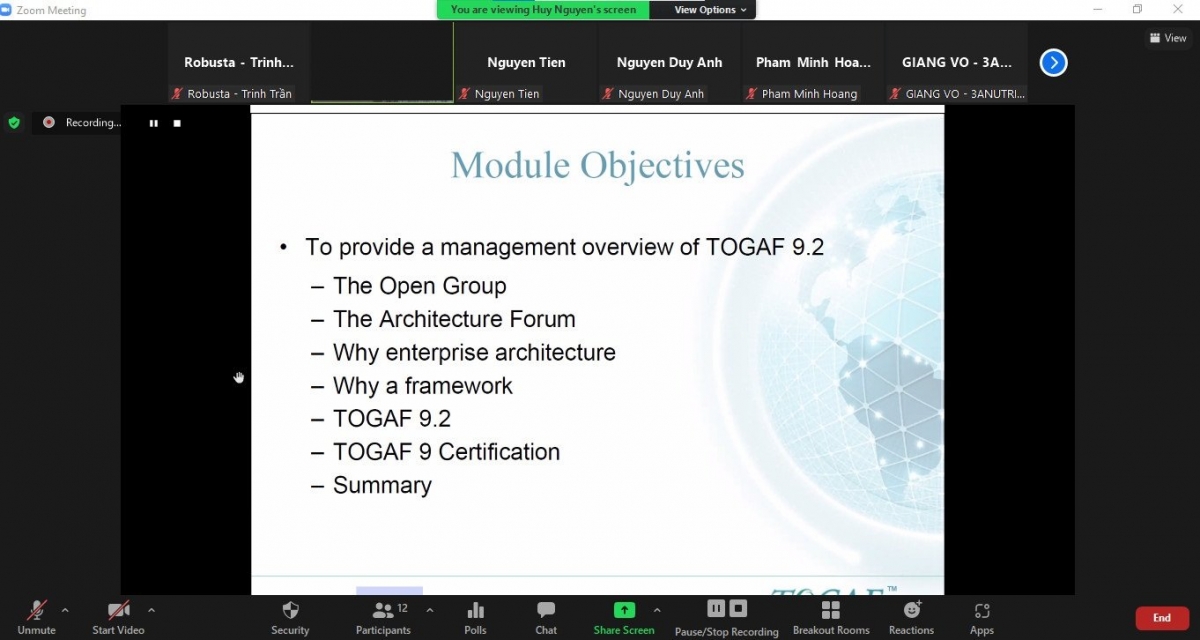Open the Security shield menu
This screenshot has width=1200, height=640.
click(290, 610)
